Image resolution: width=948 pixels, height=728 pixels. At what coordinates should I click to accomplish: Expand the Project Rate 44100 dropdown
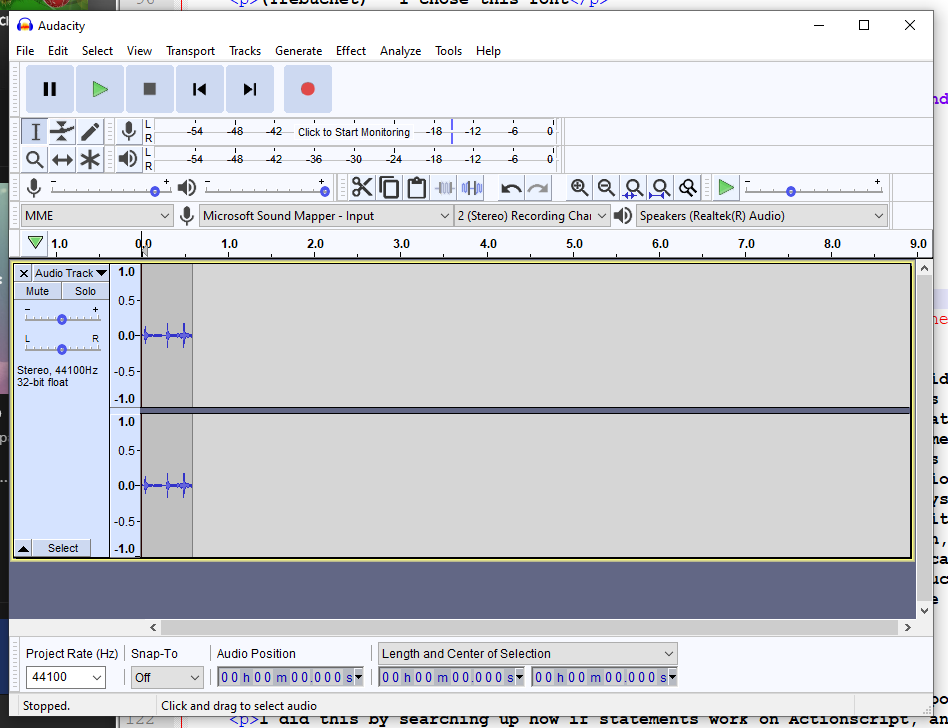[66, 677]
